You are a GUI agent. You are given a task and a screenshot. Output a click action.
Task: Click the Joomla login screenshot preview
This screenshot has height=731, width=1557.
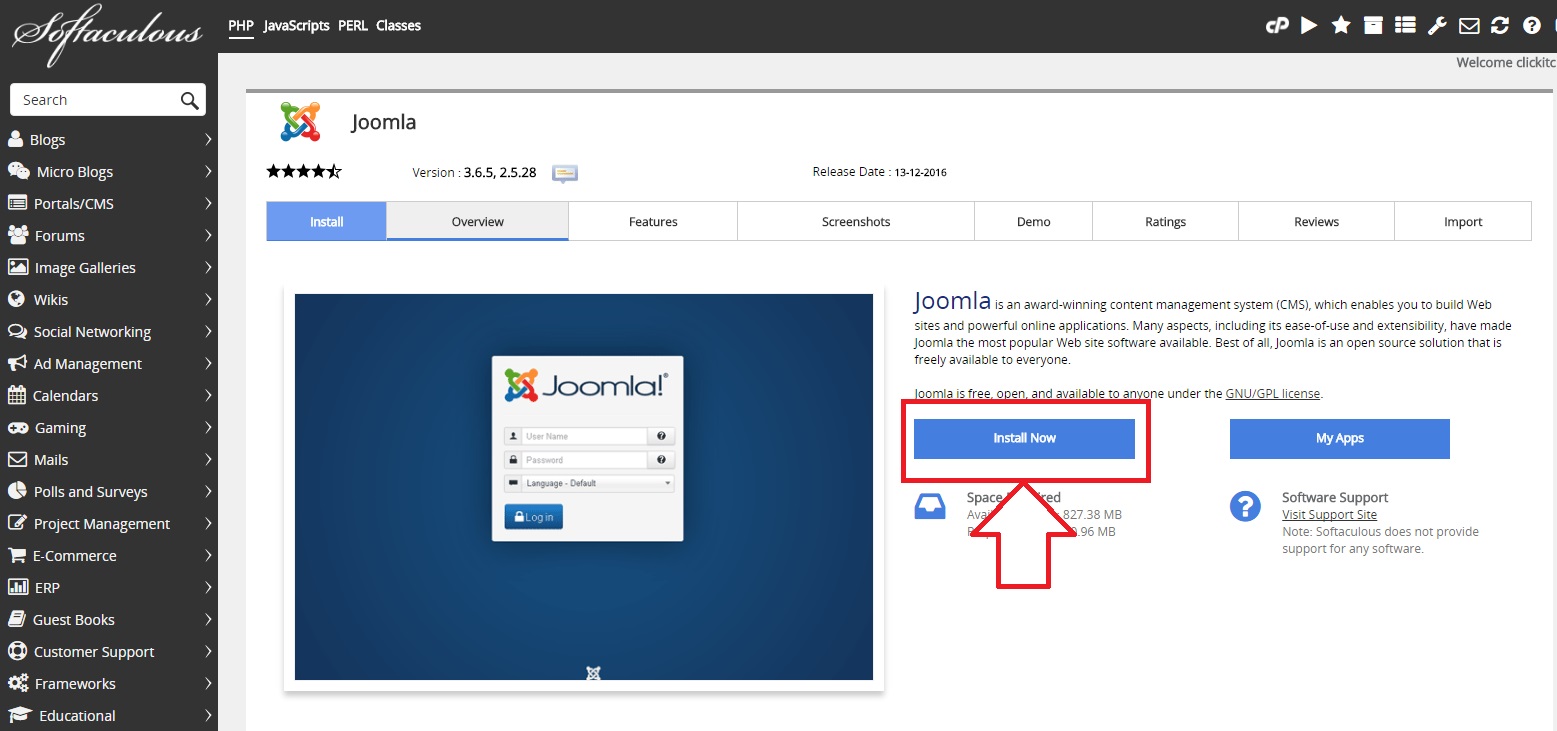(x=584, y=487)
